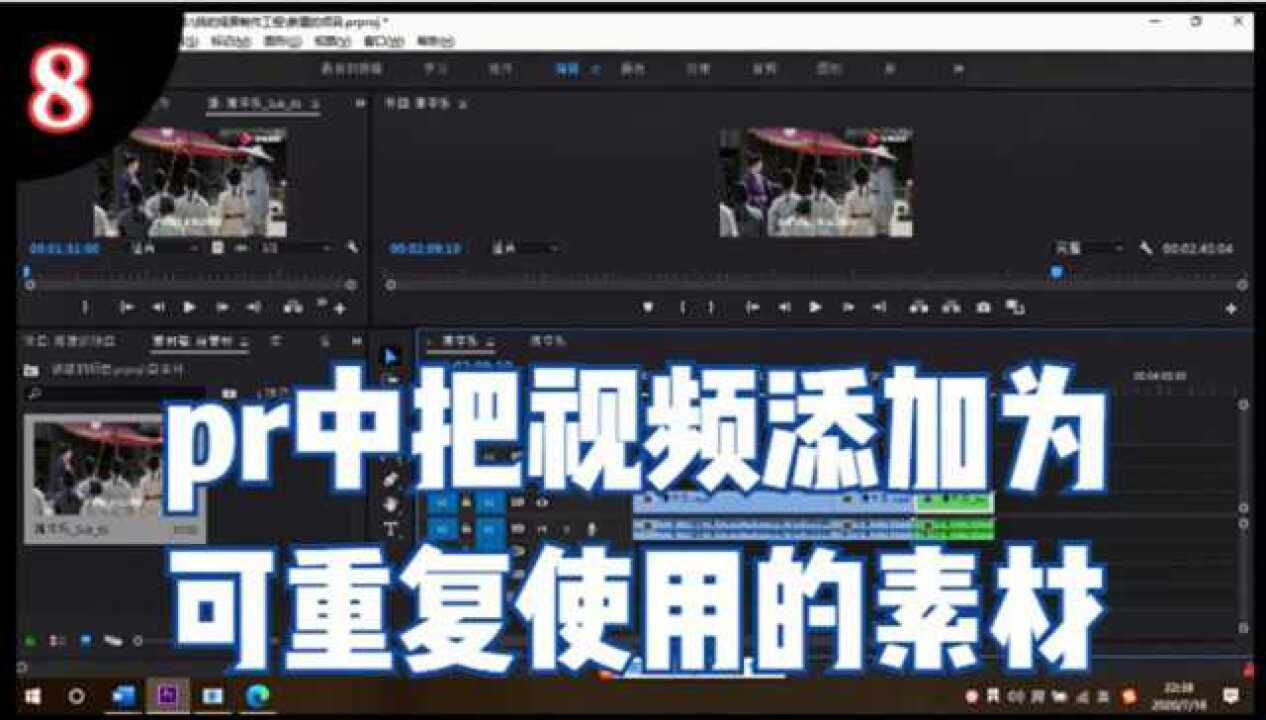This screenshot has height=720, width=1266.
Task: Add marker in the Program monitor
Action: (648, 308)
